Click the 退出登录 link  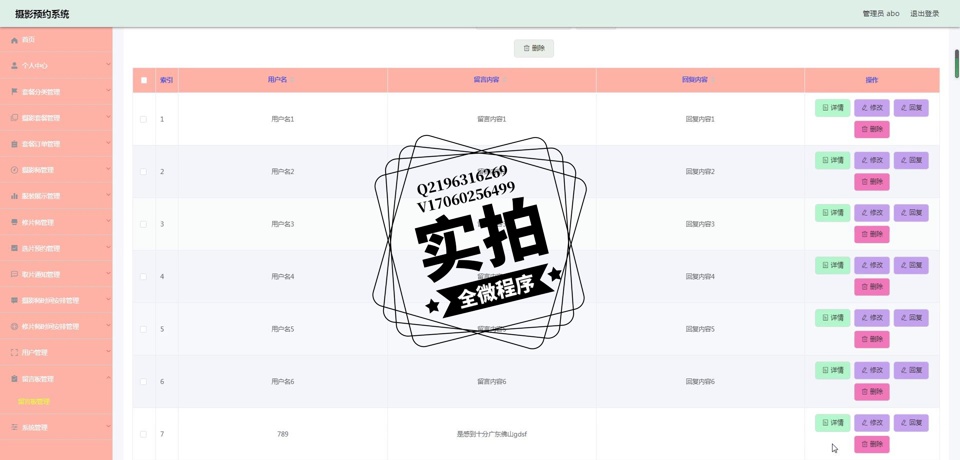coord(924,14)
